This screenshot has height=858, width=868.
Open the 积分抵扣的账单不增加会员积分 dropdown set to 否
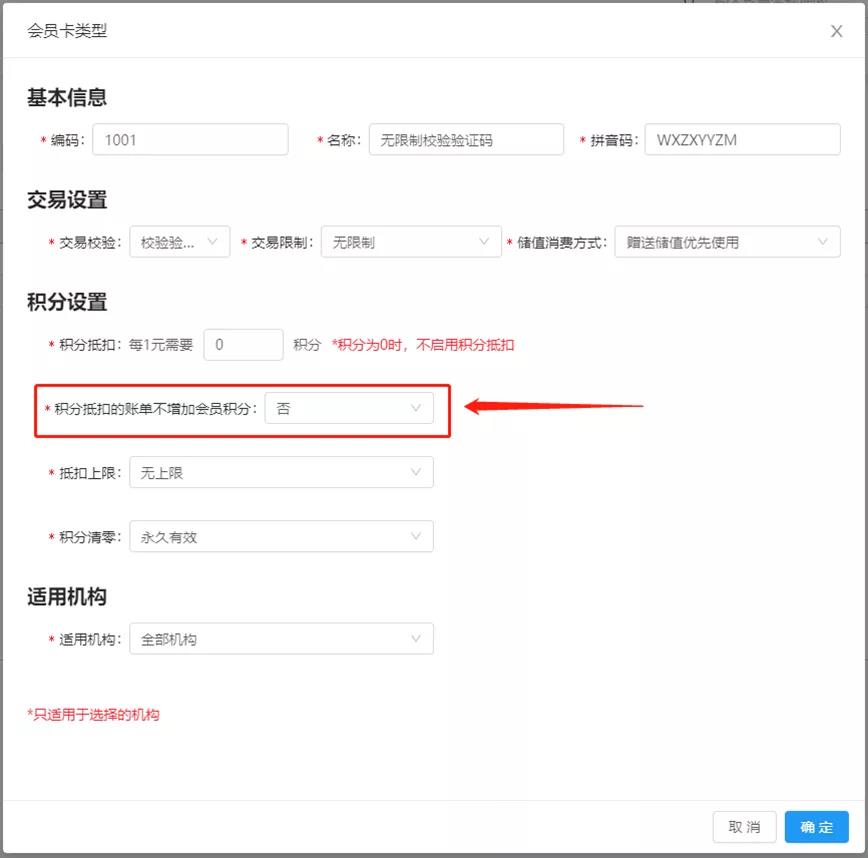coord(349,409)
